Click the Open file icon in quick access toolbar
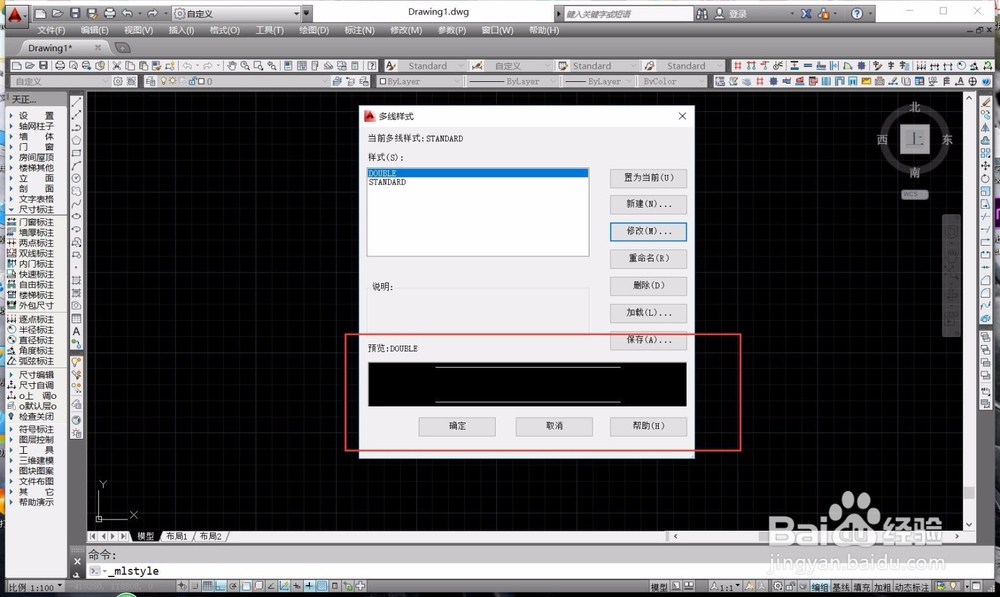The image size is (1000, 597). [x=57, y=13]
